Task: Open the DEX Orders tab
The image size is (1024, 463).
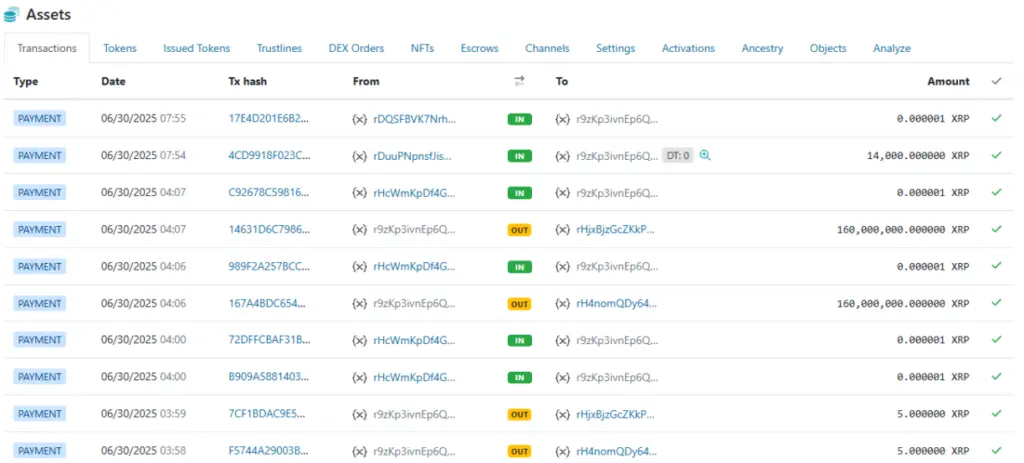Action: [356, 48]
